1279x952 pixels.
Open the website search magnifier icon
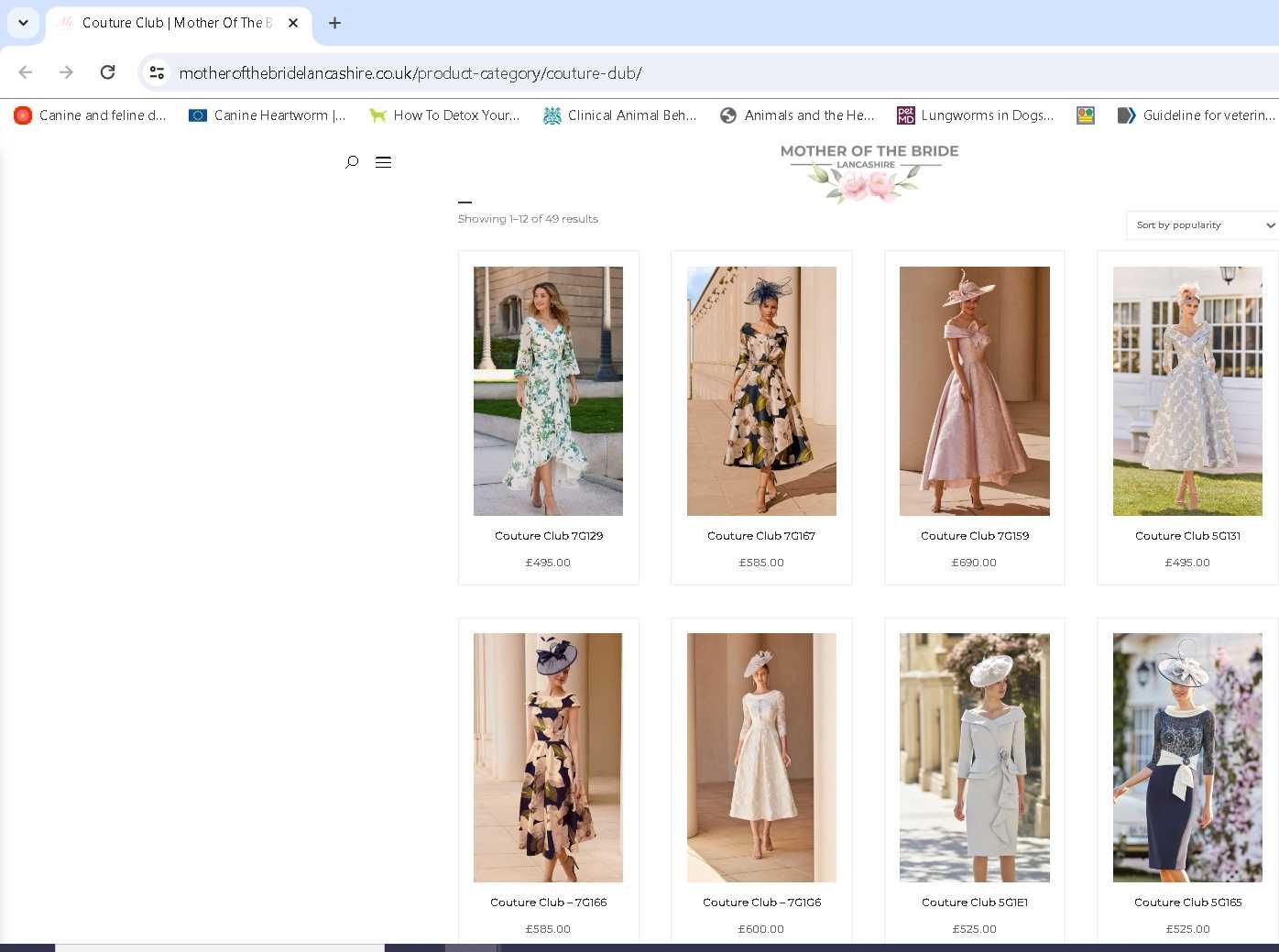point(352,162)
